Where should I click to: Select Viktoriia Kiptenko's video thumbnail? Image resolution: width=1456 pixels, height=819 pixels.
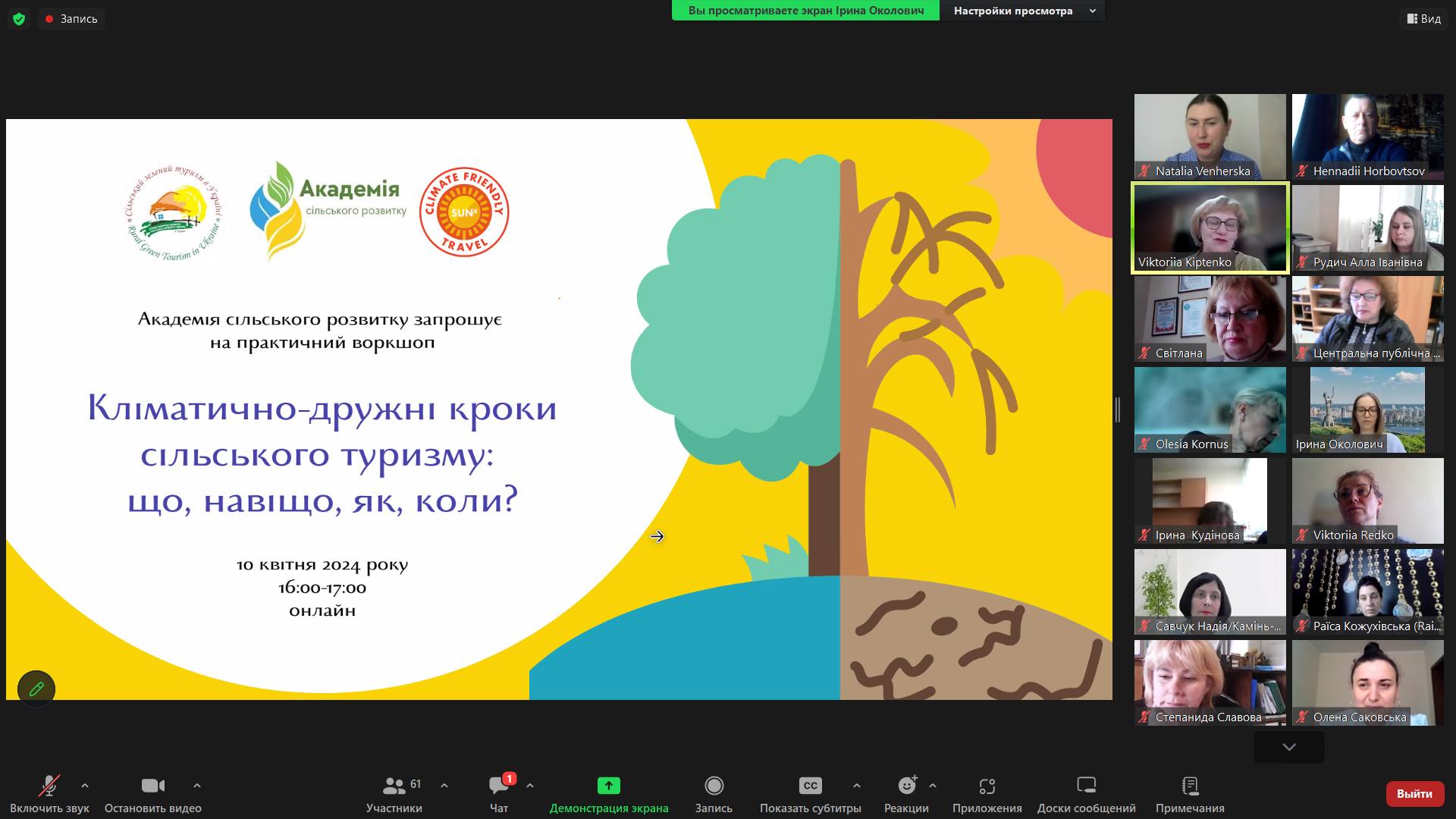[1210, 227]
